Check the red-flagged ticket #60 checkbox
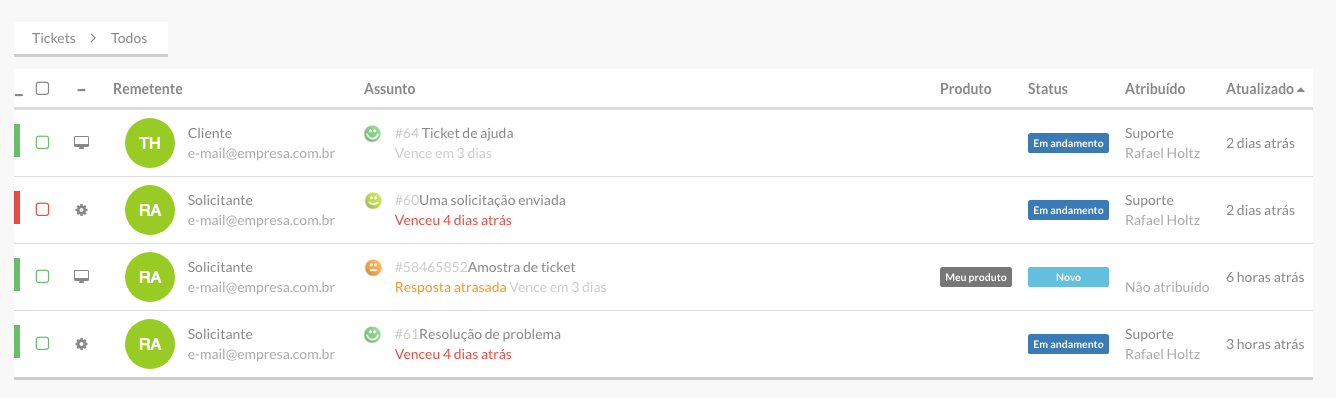The width and height of the screenshot is (1336, 398). (42, 210)
